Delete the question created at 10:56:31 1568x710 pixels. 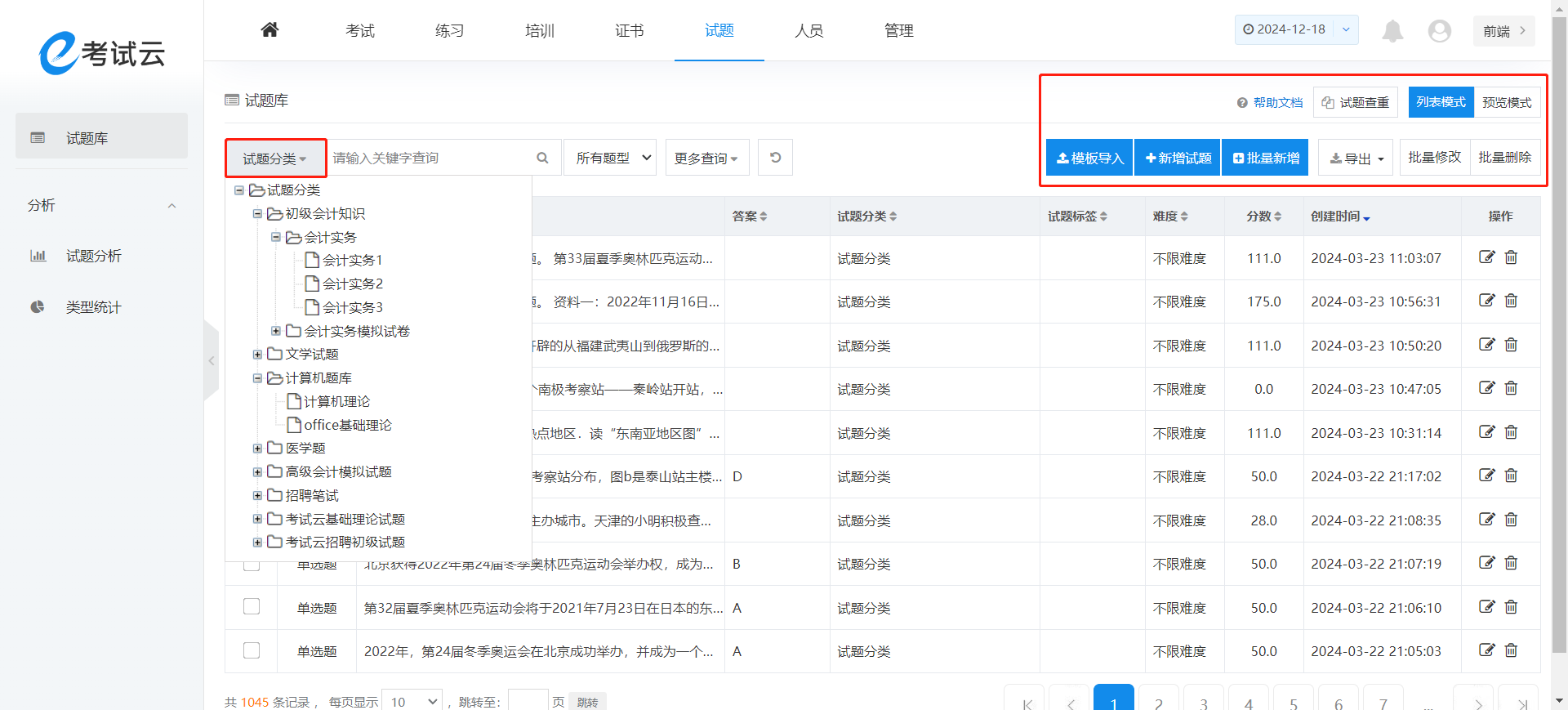(x=1511, y=301)
